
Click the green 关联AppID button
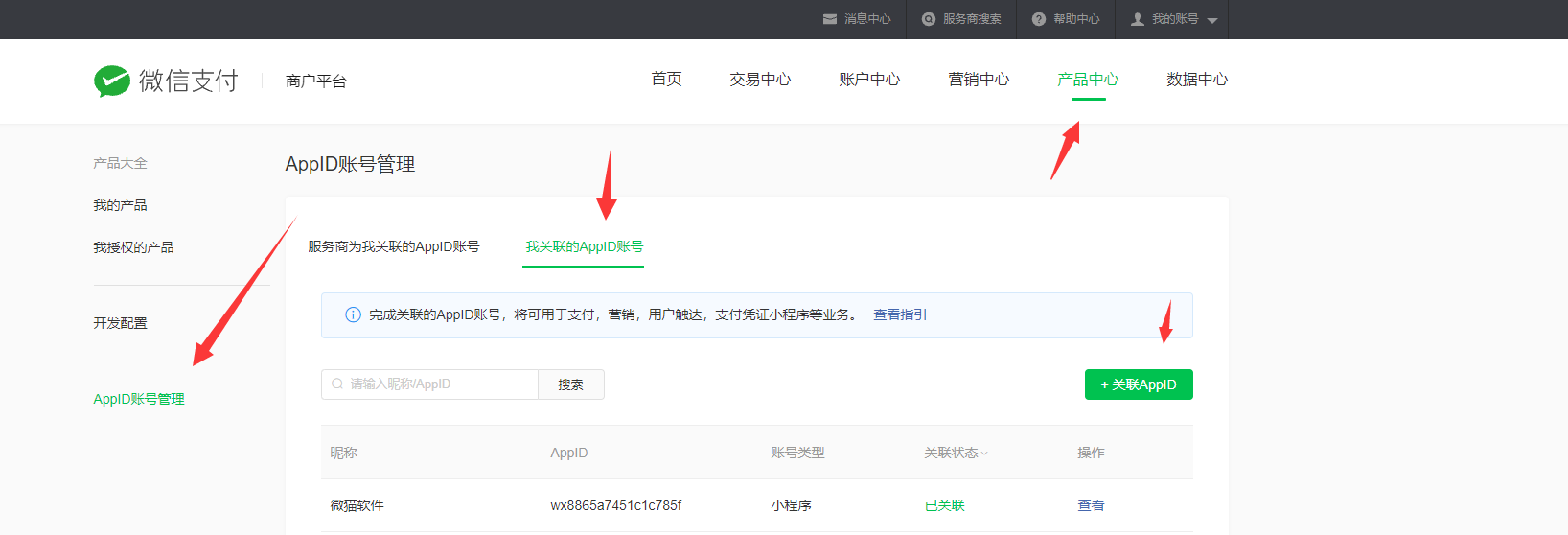tap(1139, 384)
